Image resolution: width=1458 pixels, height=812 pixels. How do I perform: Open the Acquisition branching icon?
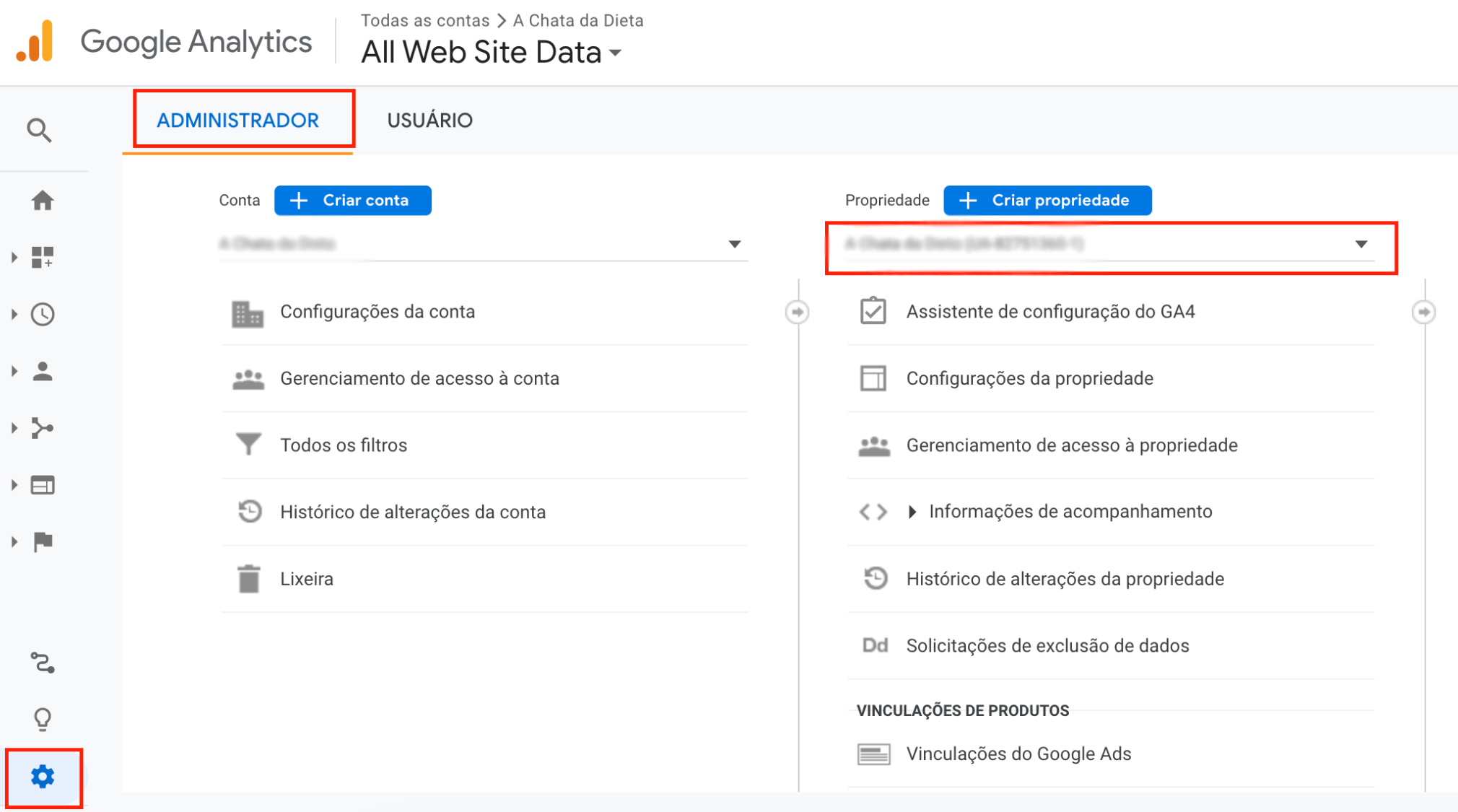(43, 428)
